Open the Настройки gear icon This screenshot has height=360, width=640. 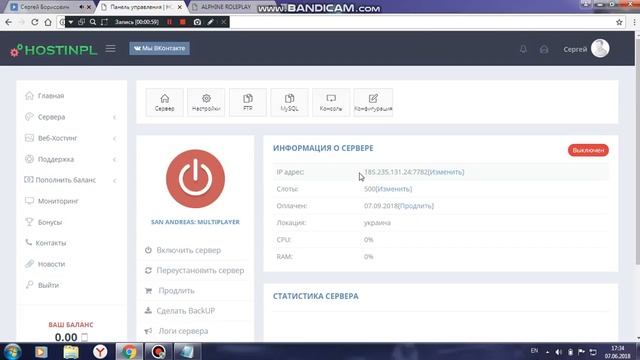tap(206, 102)
